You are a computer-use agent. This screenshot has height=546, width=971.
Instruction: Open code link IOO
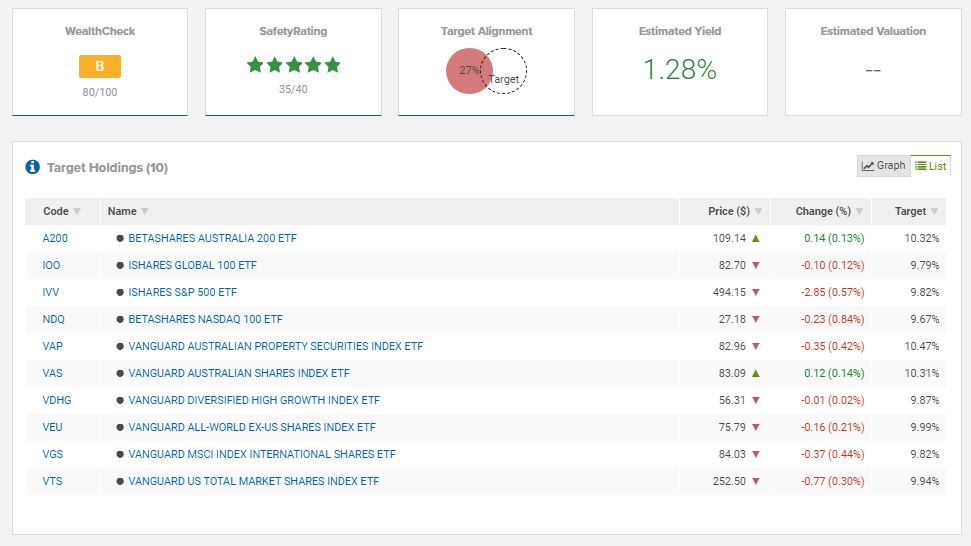click(x=51, y=265)
